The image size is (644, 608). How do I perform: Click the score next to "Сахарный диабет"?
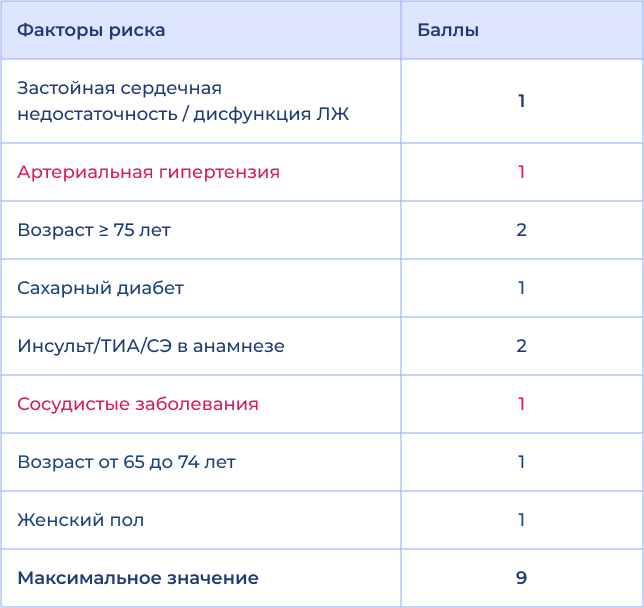[x=521, y=288]
